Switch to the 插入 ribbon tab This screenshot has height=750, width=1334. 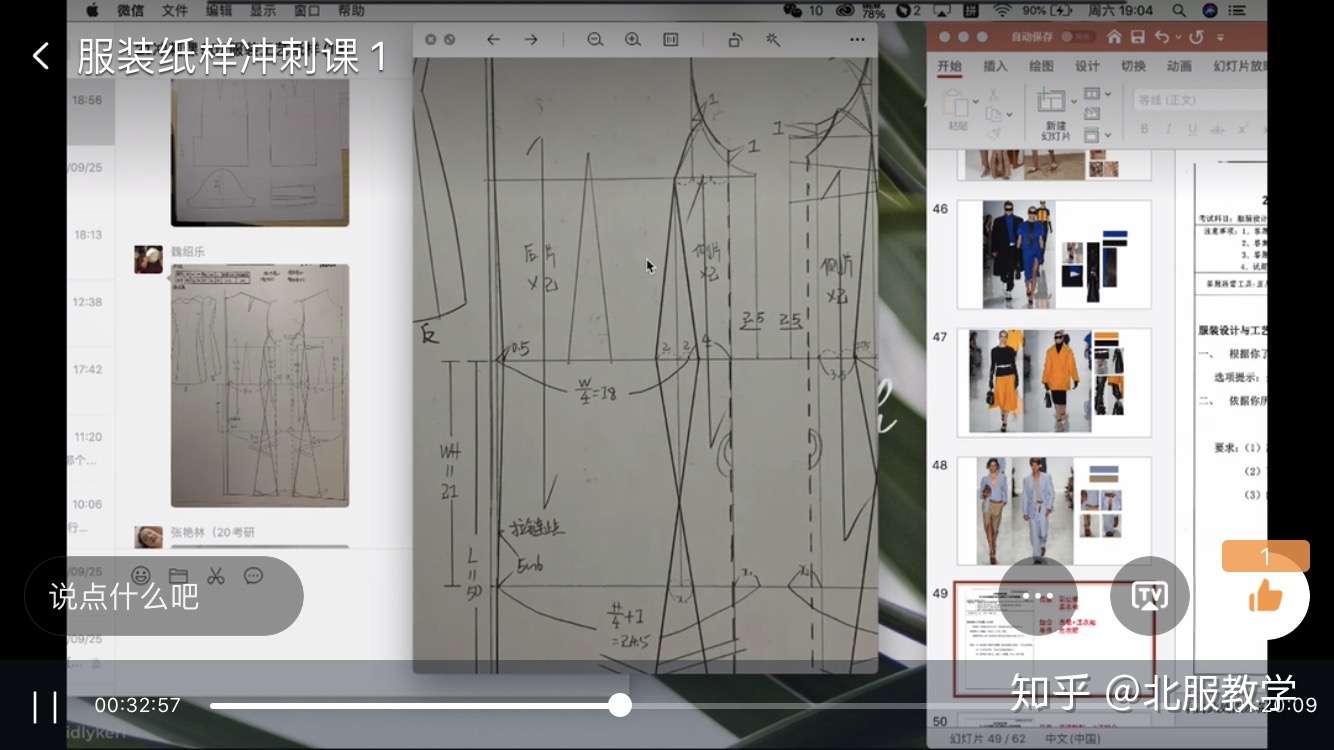[x=995, y=66]
